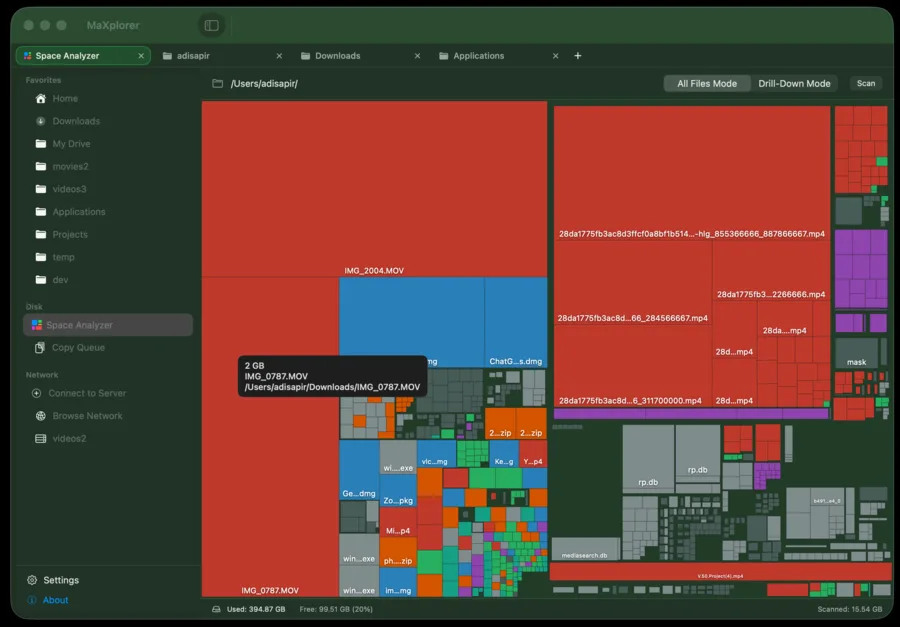Click the About info icon
900x627 pixels.
[32, 600]
